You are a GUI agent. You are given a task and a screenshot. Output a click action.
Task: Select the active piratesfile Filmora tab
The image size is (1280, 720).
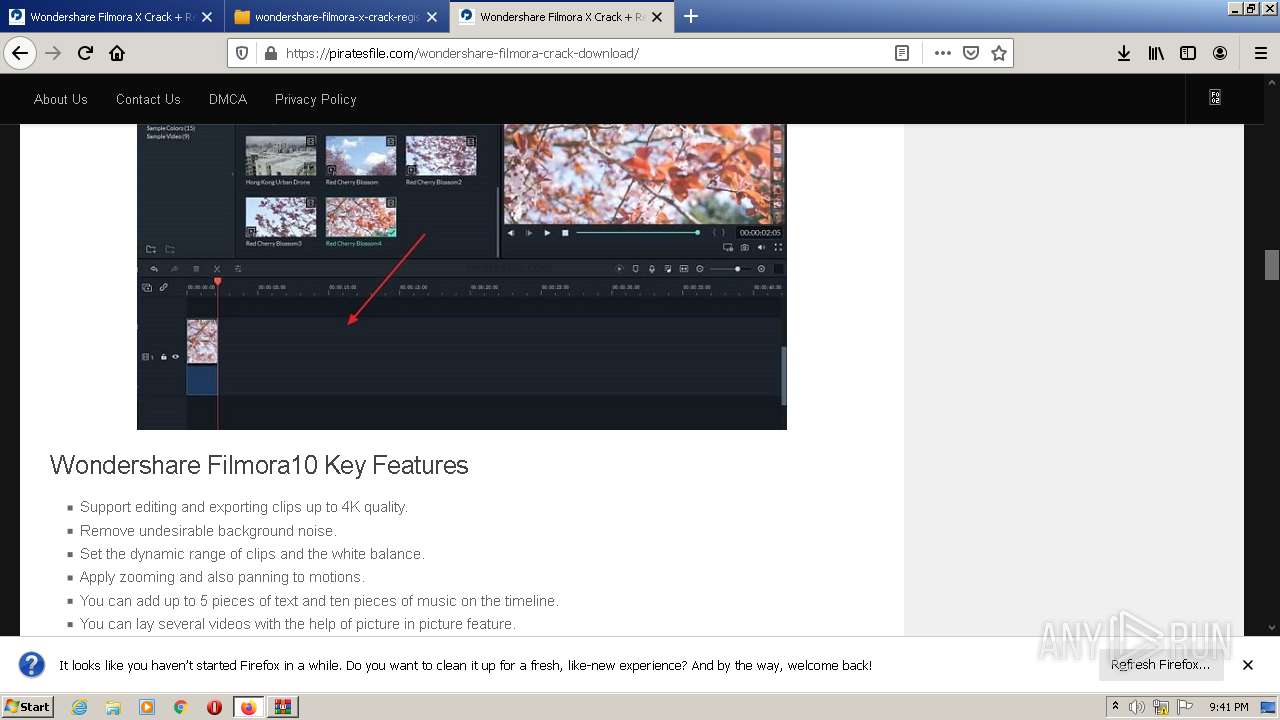(x=552, y=17)
